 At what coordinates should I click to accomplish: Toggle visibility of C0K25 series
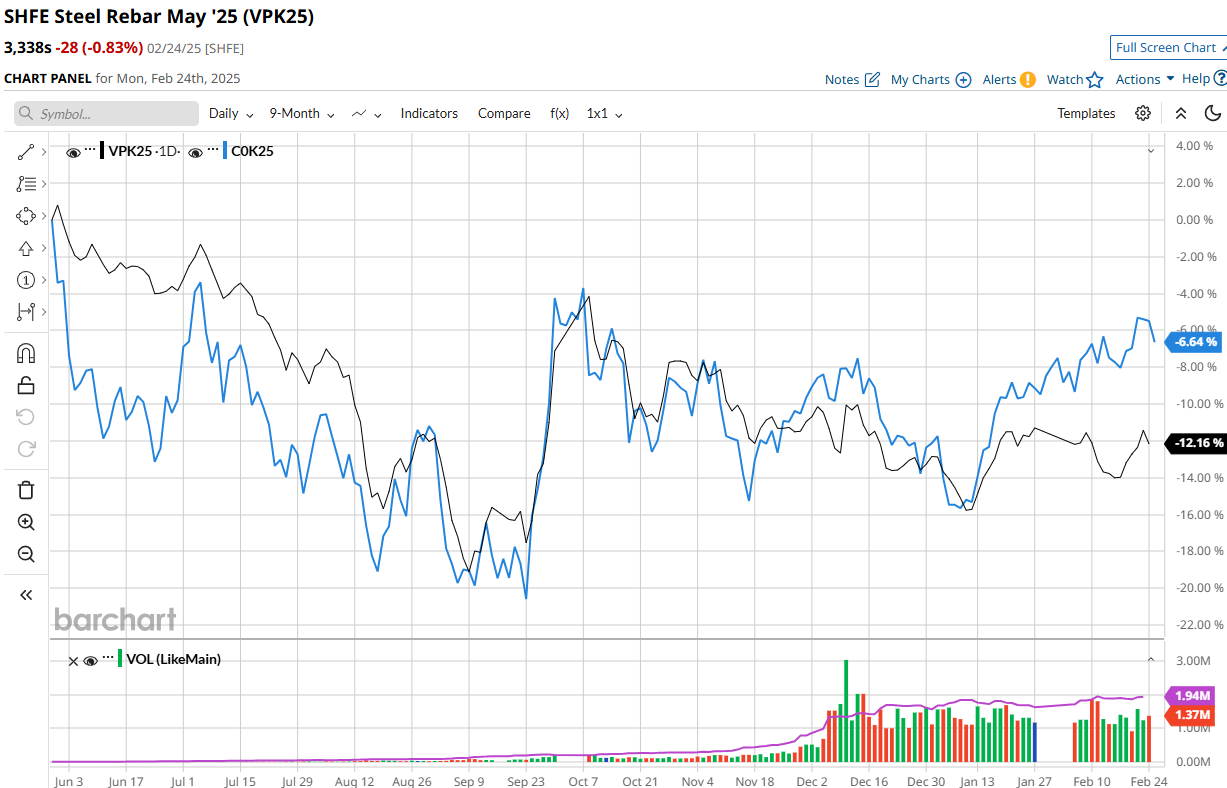click(196, 152)
